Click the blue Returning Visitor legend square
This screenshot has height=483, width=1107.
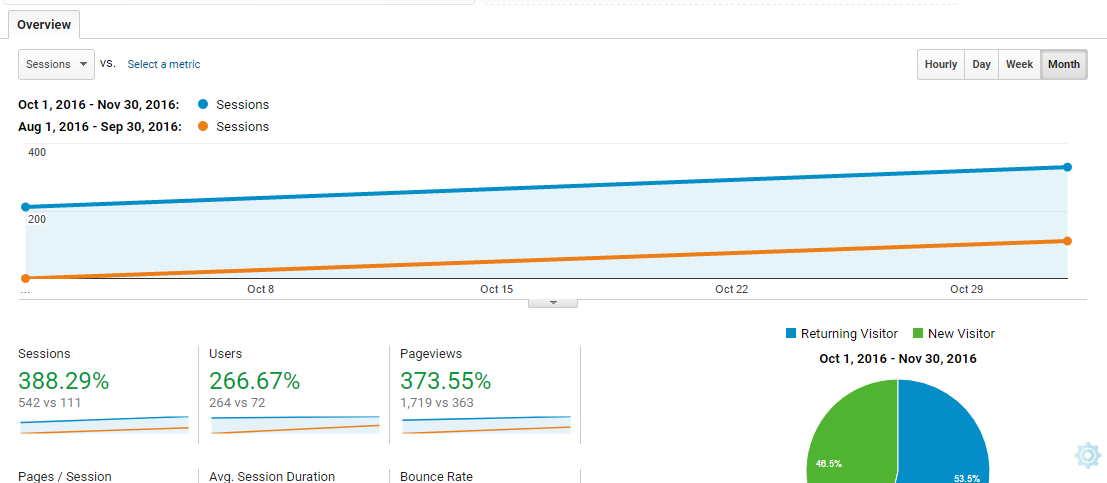tap(791, 333)
